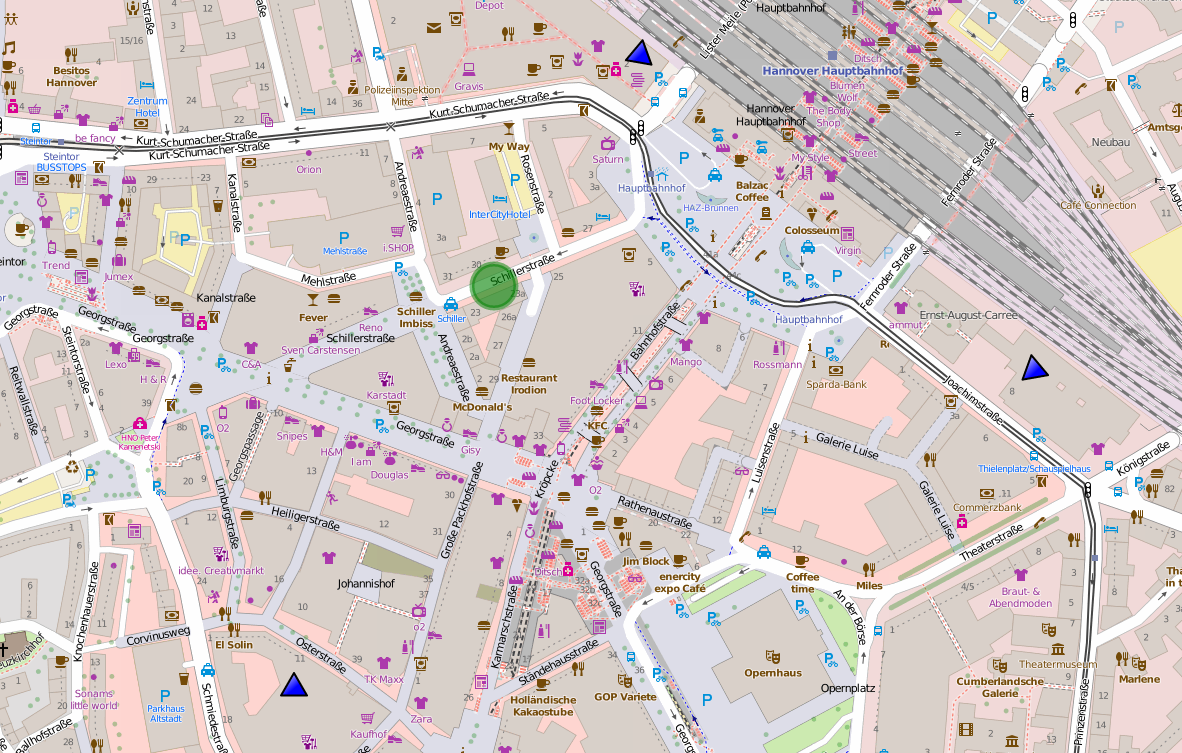Select the pharmacy icon at HNO Peter Kamenetski
The height and width of the screenshot is (753, 1182).
pyautogui.click(x=139, y=423)
